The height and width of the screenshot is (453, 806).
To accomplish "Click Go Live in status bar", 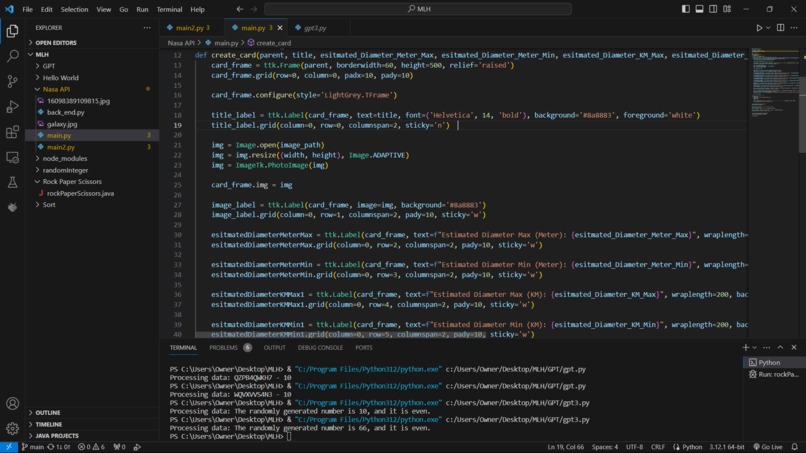I will click(768, 447).
